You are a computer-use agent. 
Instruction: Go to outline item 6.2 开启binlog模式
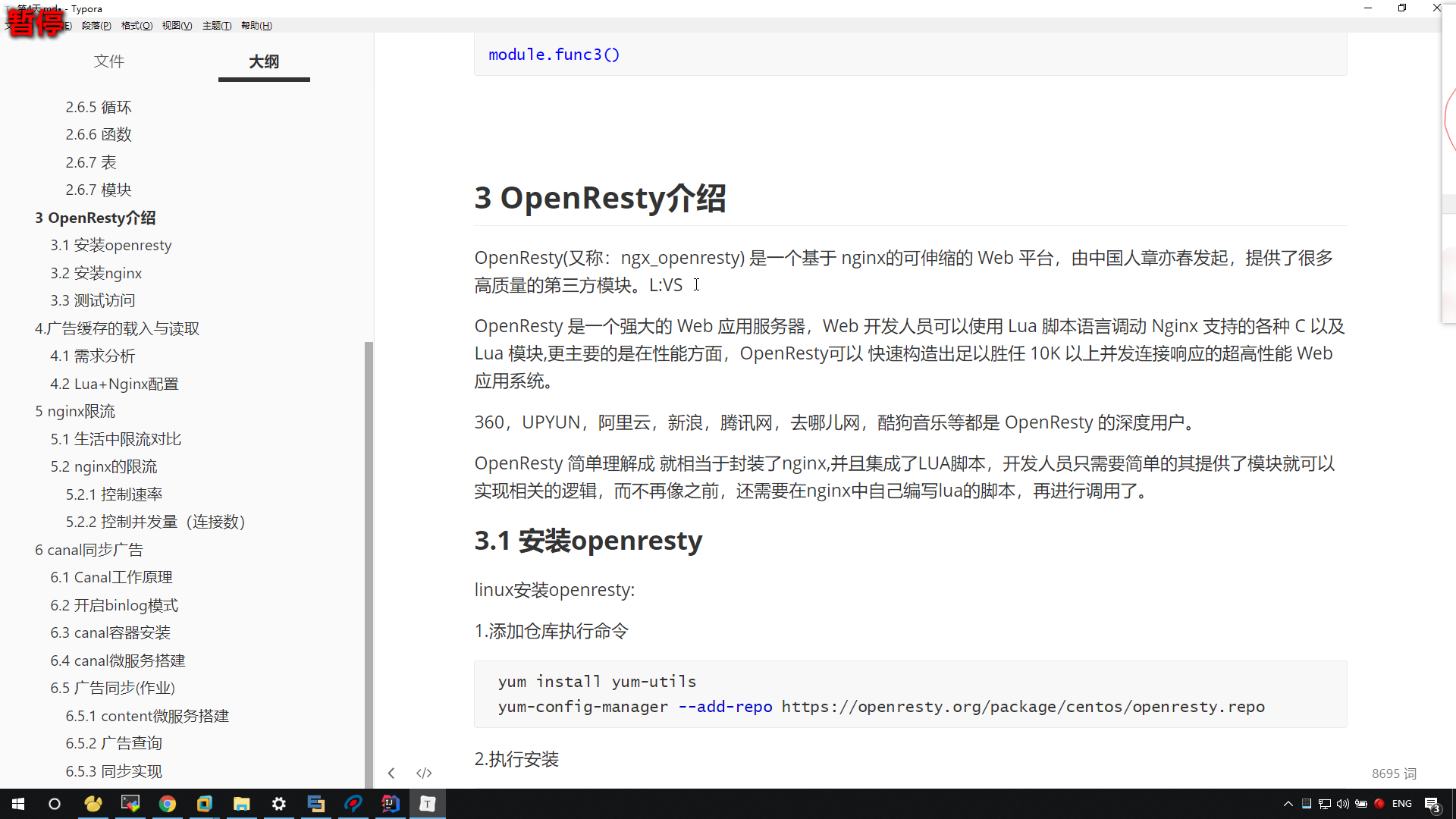(x=115, y=605)
